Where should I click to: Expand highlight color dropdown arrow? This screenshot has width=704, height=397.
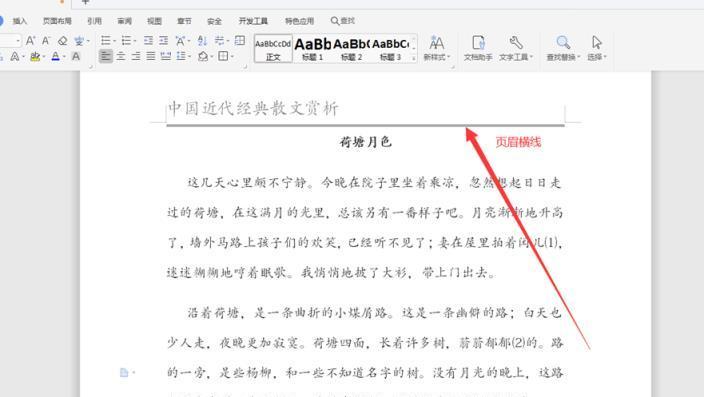[44, 57]
